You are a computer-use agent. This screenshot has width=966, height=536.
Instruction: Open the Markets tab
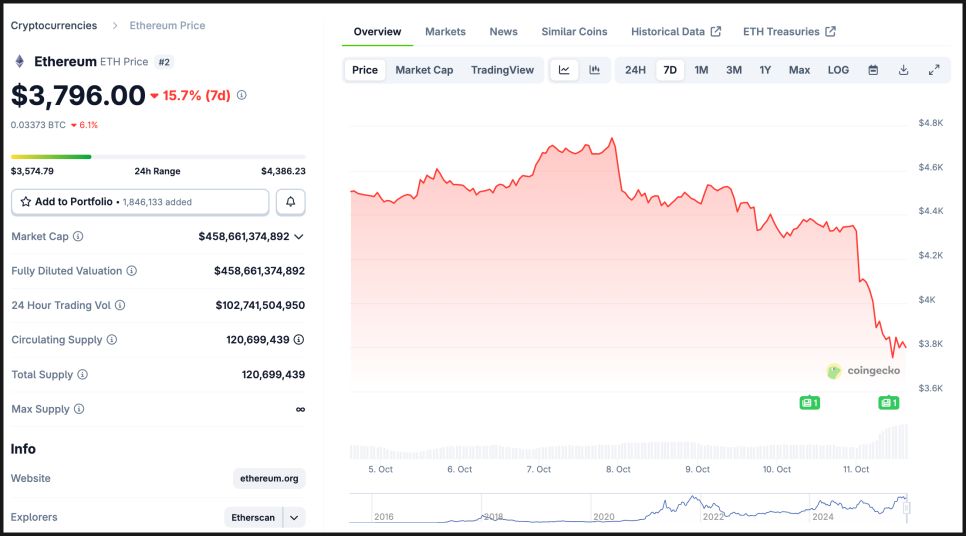445,32
